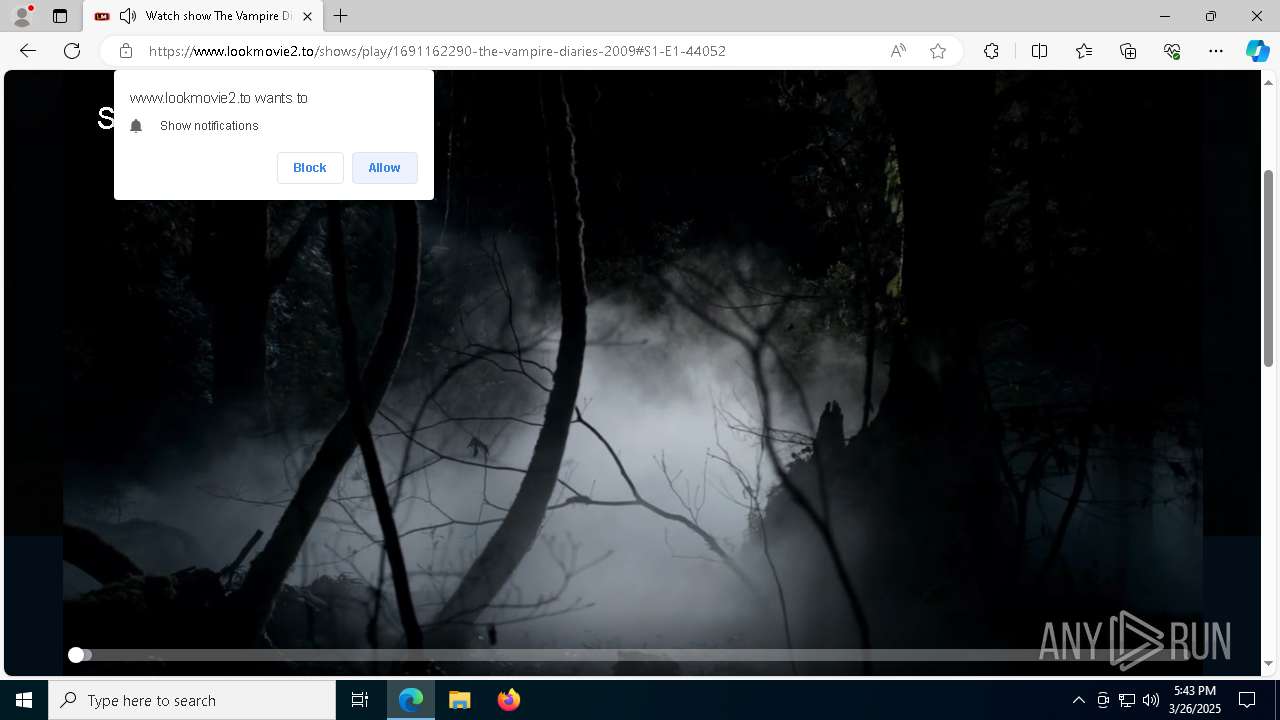Click the Type here to search box
Viewport: 1280px width, 720px height.
tap(192, 700)
